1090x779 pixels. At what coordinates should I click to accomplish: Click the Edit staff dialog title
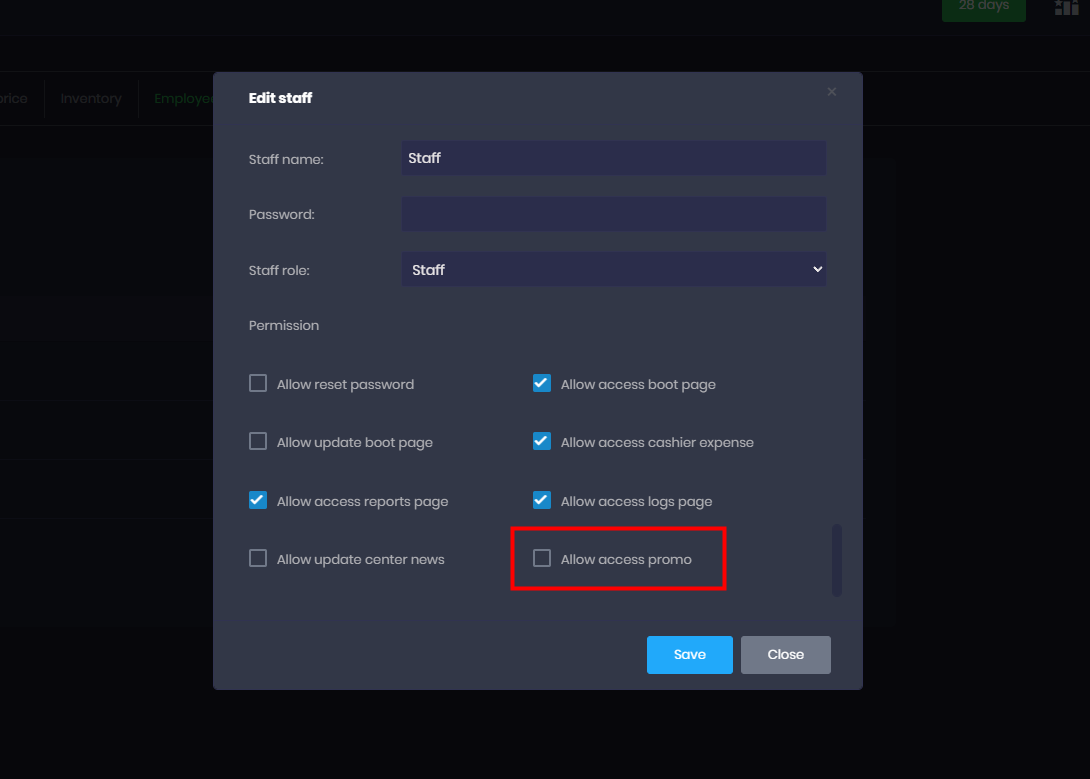click(280, 98)
